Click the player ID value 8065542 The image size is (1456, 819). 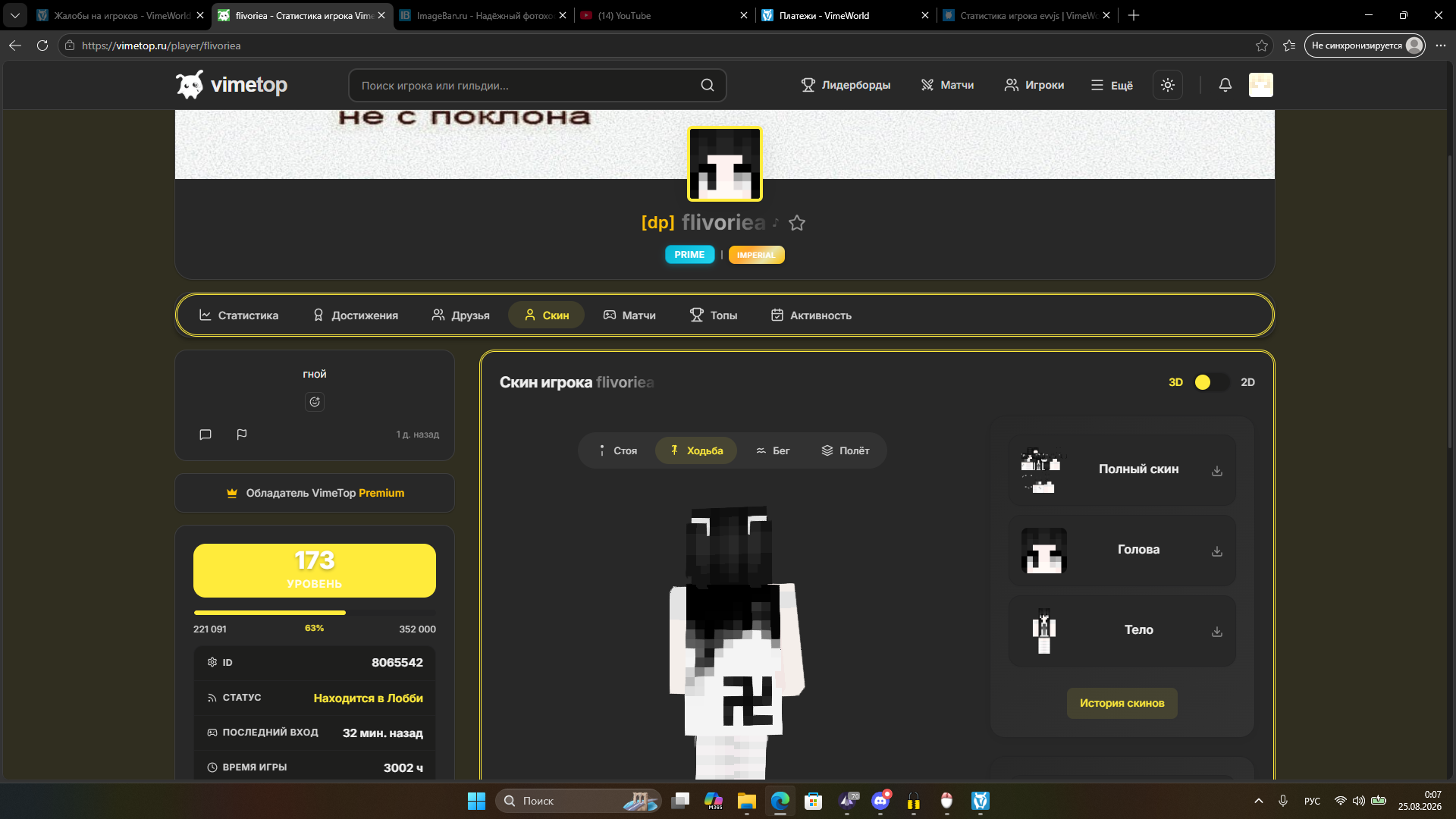(x=397, y=663)
